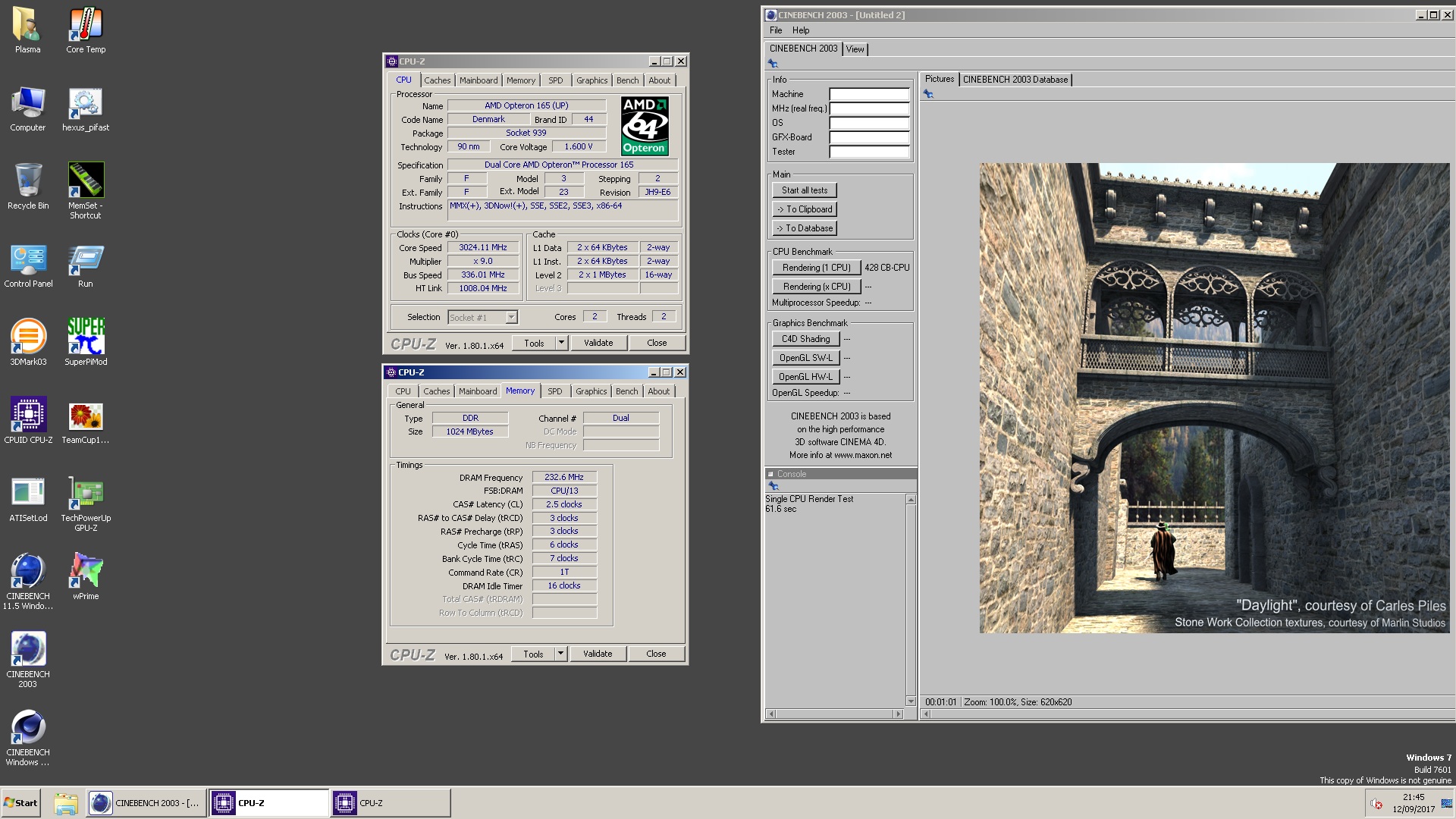Viewport: 1456px width, 819px height.
Task: Expand Tools dropdown arrow in upper CPU-Z window
Action: (561, 343)
